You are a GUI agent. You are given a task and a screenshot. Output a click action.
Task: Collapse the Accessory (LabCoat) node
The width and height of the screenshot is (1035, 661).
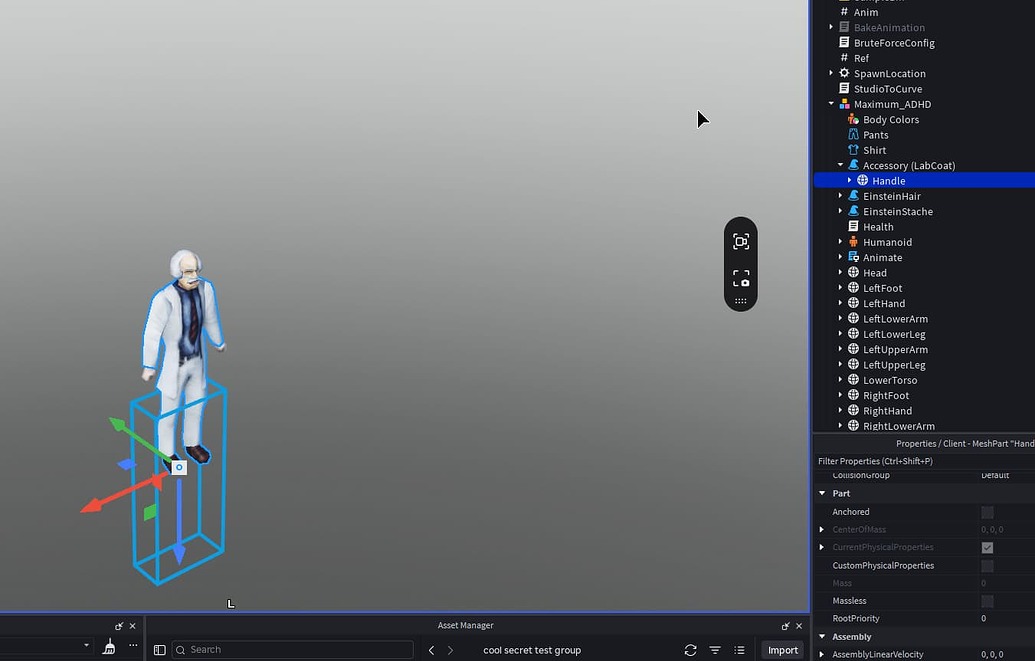pos(840,165)
